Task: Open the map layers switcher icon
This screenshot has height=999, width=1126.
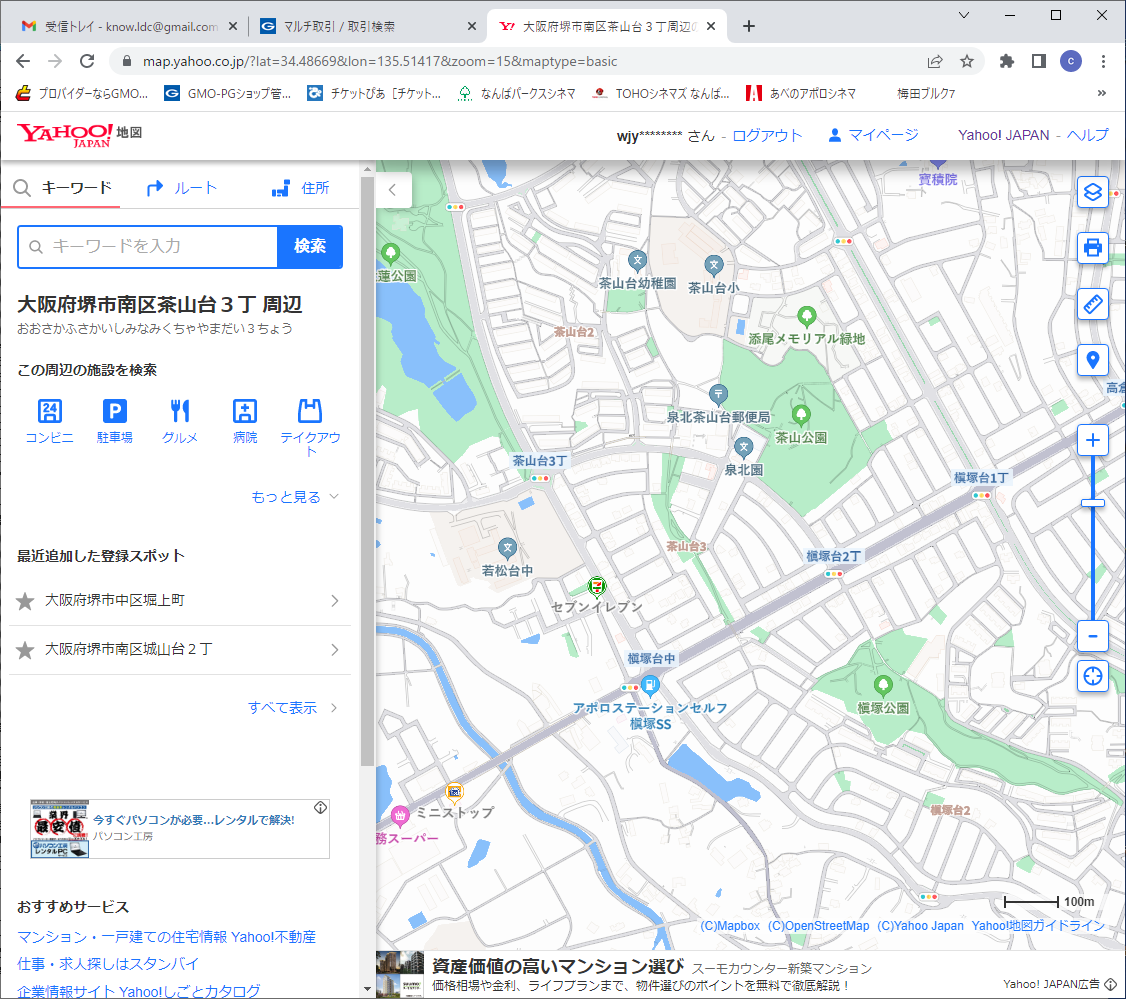Action: click(1092, 192)
